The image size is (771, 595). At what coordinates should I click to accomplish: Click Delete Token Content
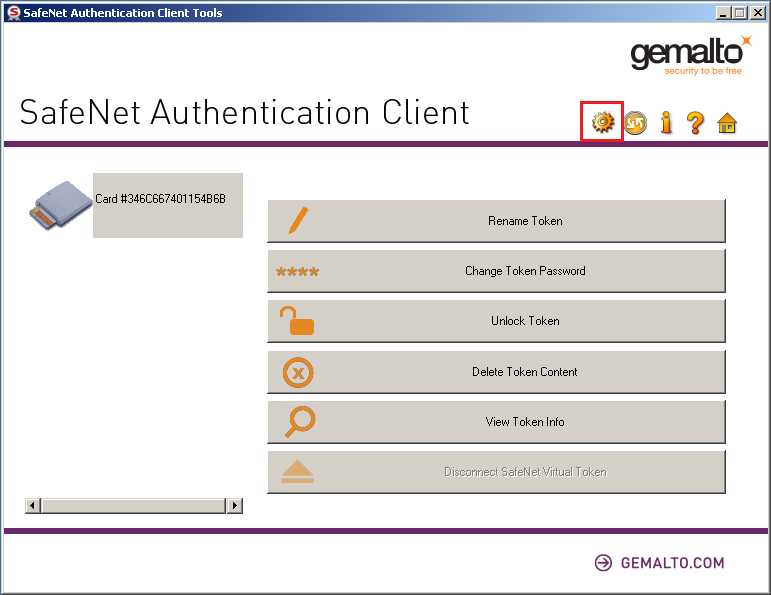coord(496,372)
